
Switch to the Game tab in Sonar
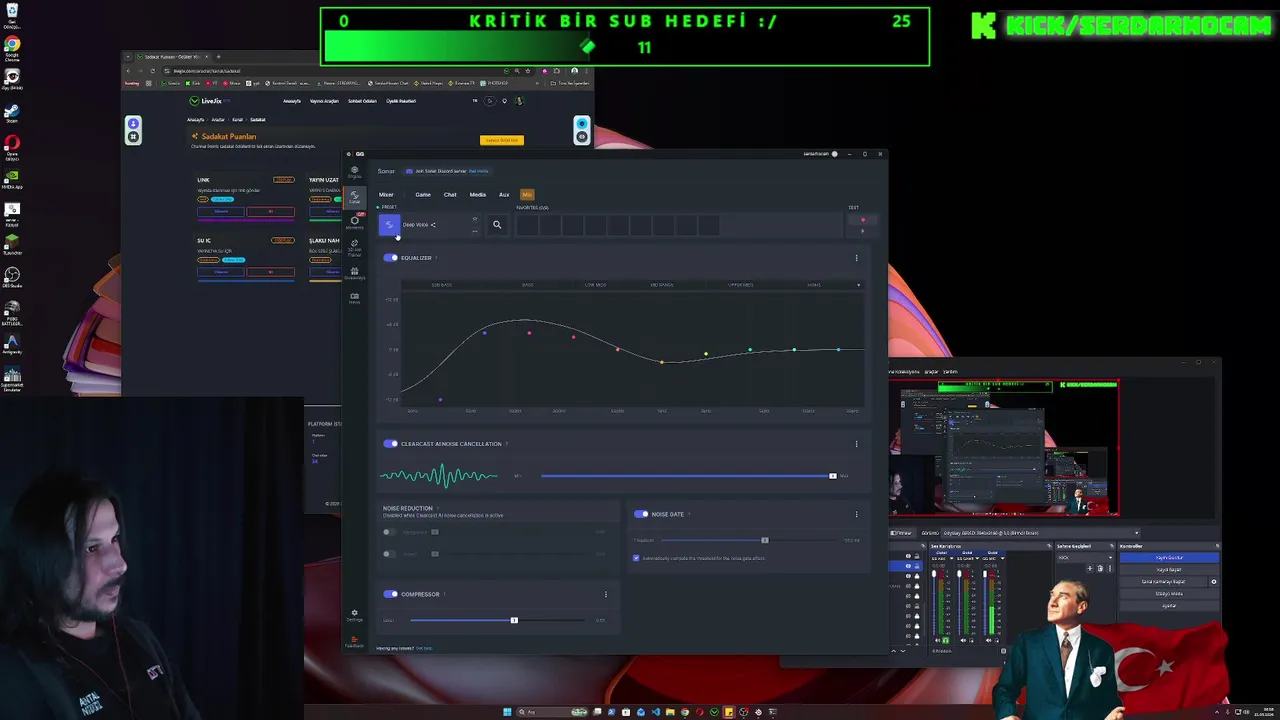(x=423, y=195)
